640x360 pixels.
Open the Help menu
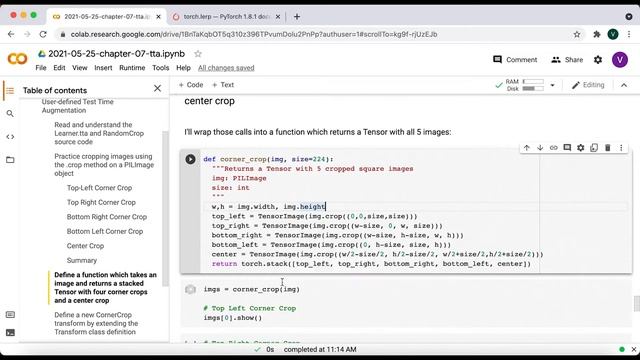pos(183,68)
